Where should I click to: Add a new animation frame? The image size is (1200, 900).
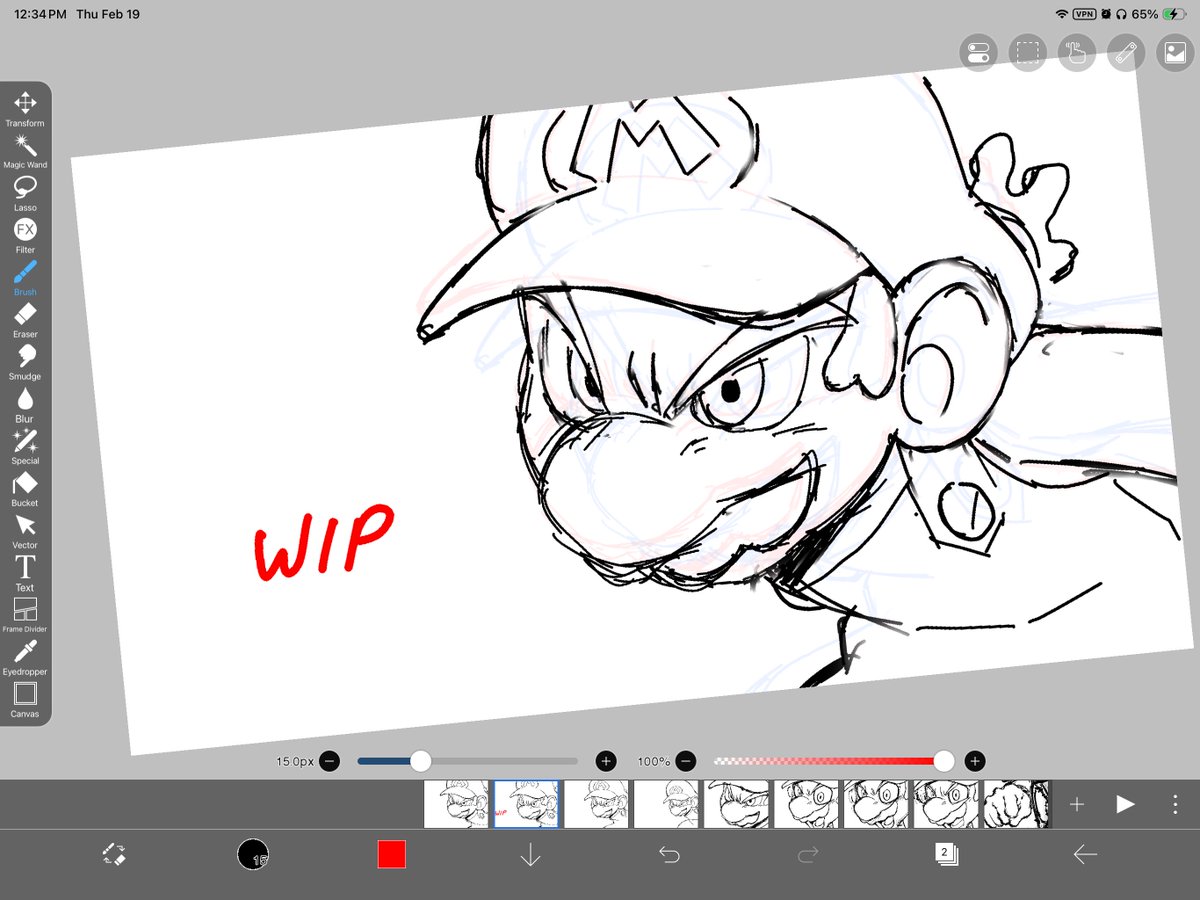tap(1077, 804)
